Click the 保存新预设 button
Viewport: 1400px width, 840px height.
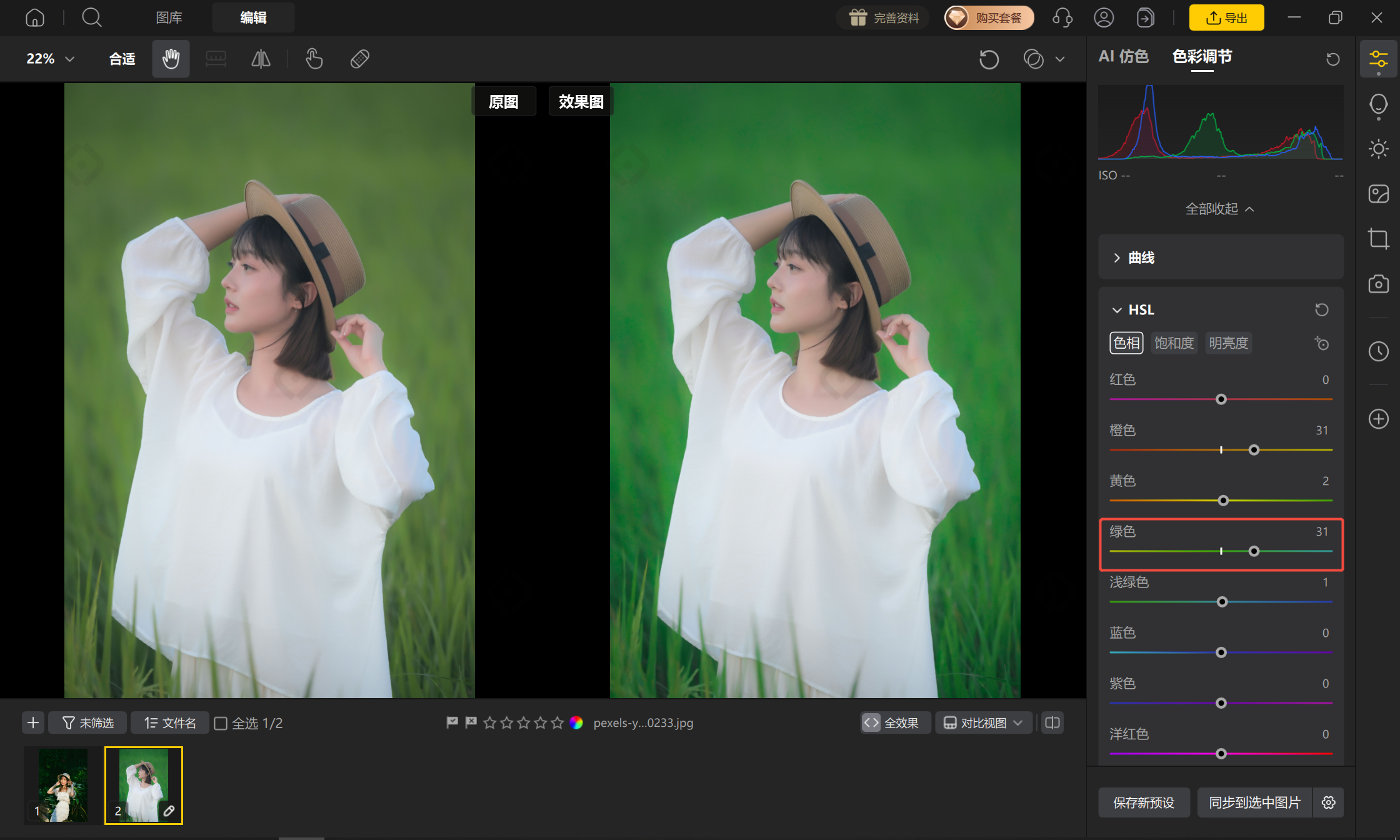(x=1144, y=802)
